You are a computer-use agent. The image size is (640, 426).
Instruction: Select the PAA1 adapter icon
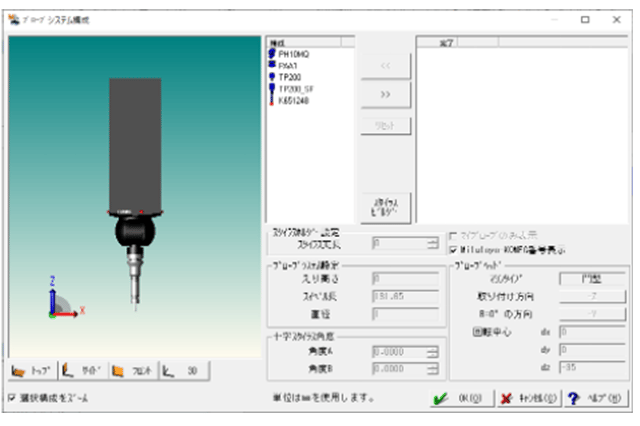pyautogui.click(x=271, y=65)
